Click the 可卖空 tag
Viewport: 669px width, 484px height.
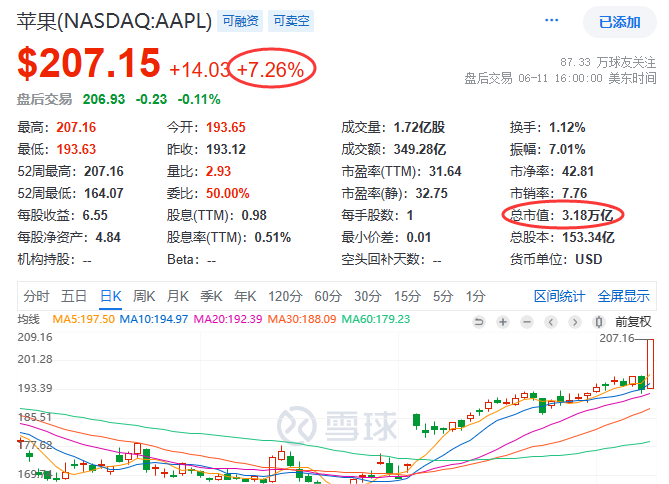(x=291, y=21)
